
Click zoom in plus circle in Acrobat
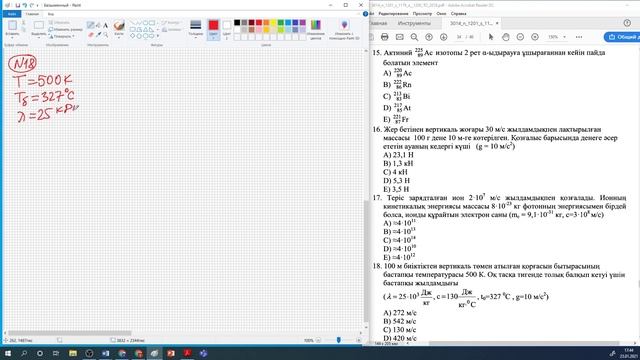[x=535, y=37]
